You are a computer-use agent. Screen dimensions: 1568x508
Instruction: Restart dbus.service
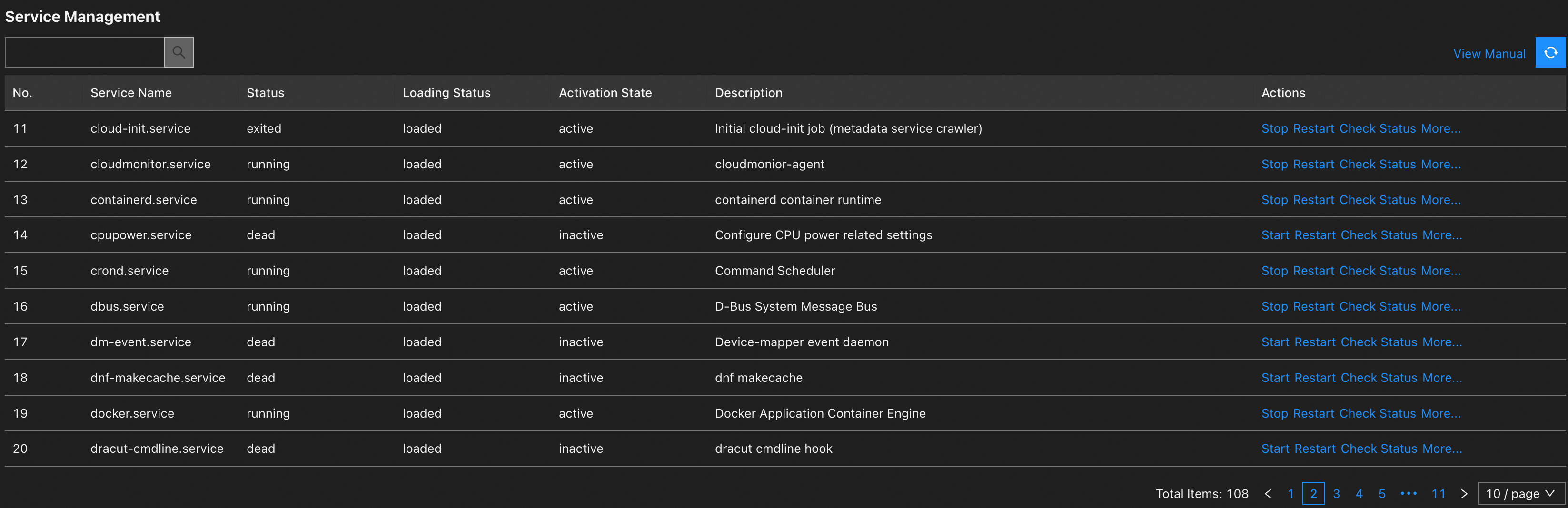point(1313,306)
